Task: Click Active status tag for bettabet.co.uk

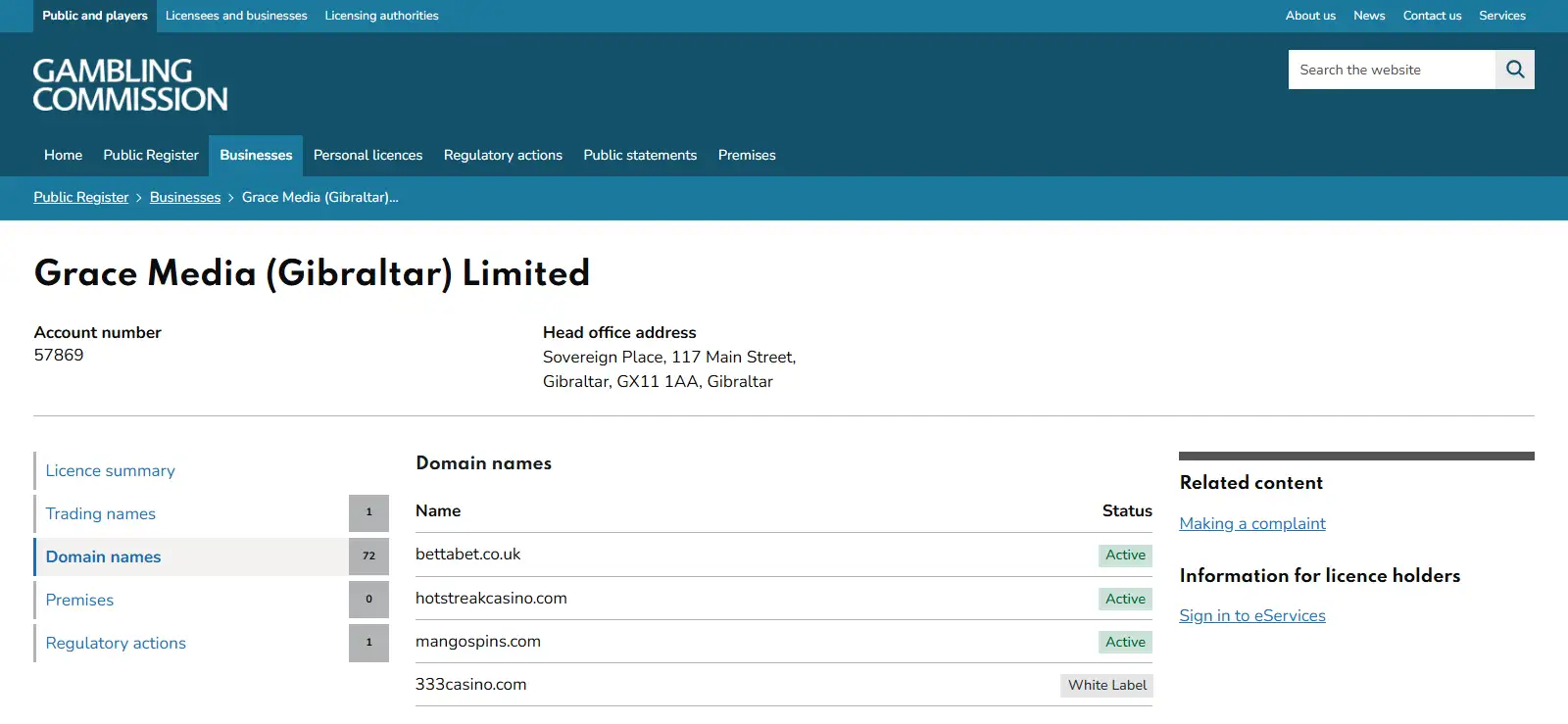Action: (x=1125, y=555)
